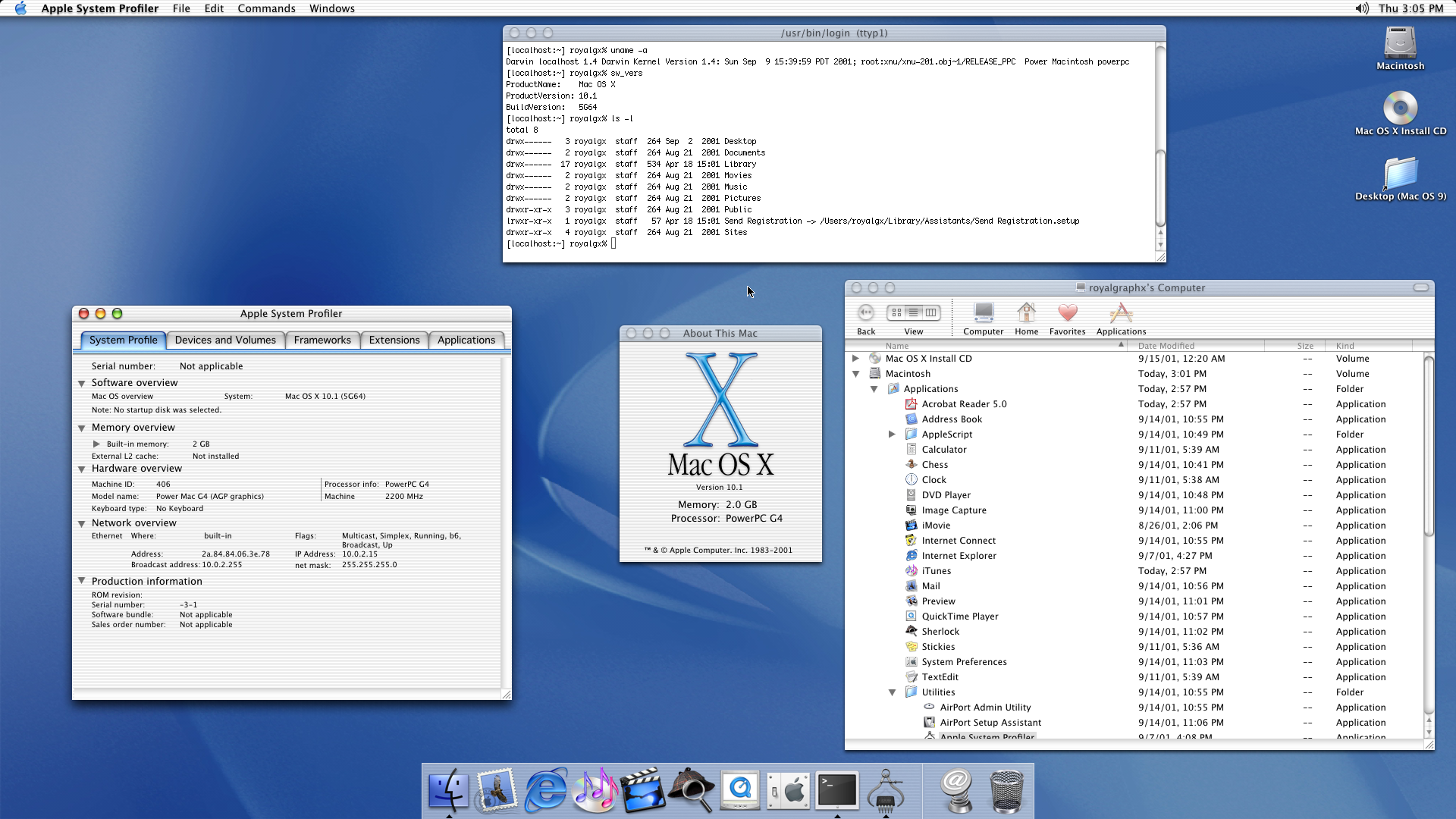The image size is (1456, 819).
Task: Open Internet Explorer in the Dock
Action: pos(545,791)
